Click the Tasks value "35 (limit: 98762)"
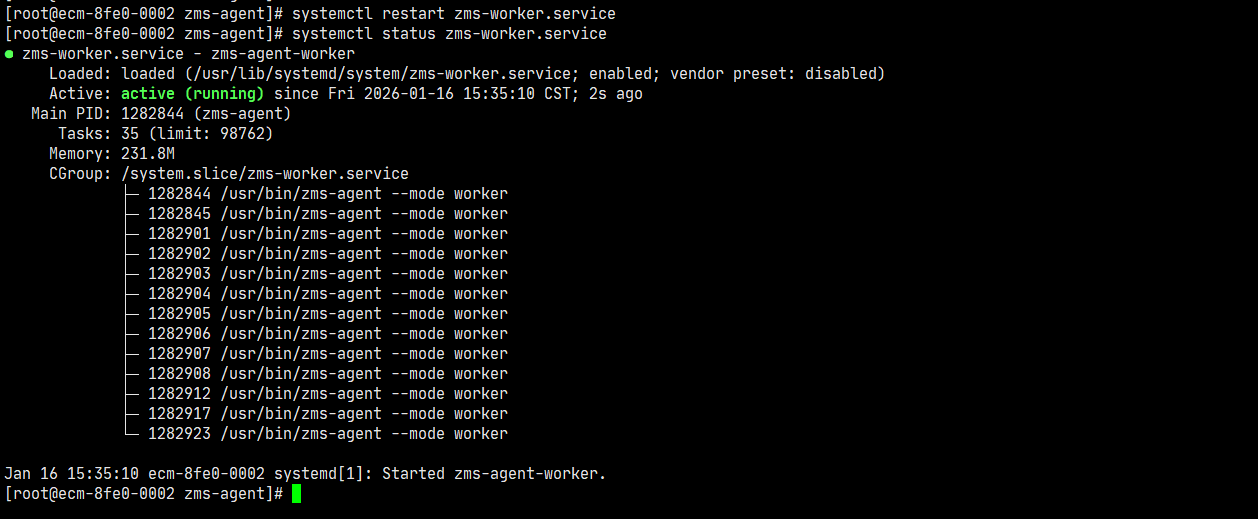1258x519 pixels. (197, 134)
